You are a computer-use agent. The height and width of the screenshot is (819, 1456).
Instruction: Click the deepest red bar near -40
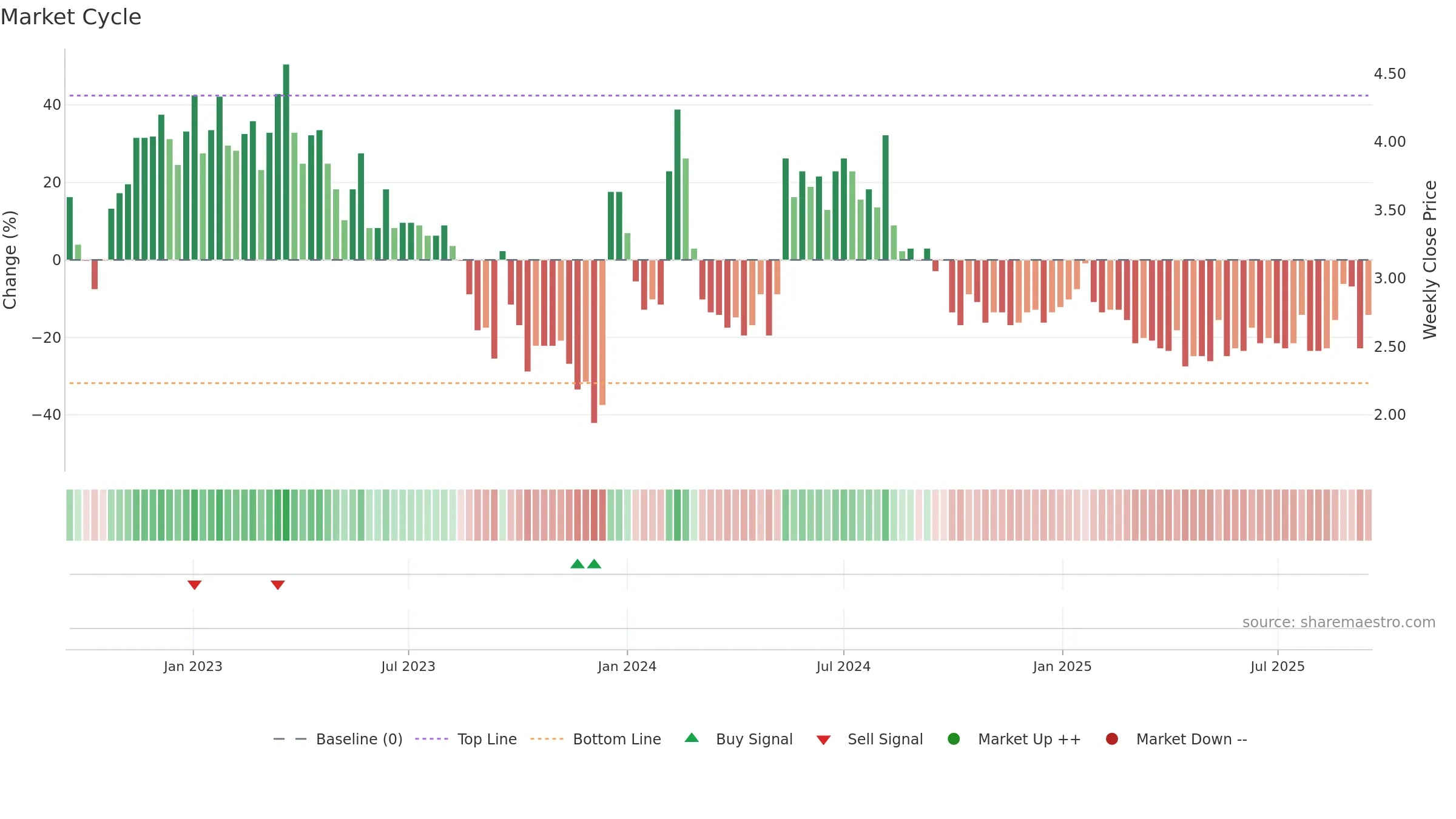point(594,342)
